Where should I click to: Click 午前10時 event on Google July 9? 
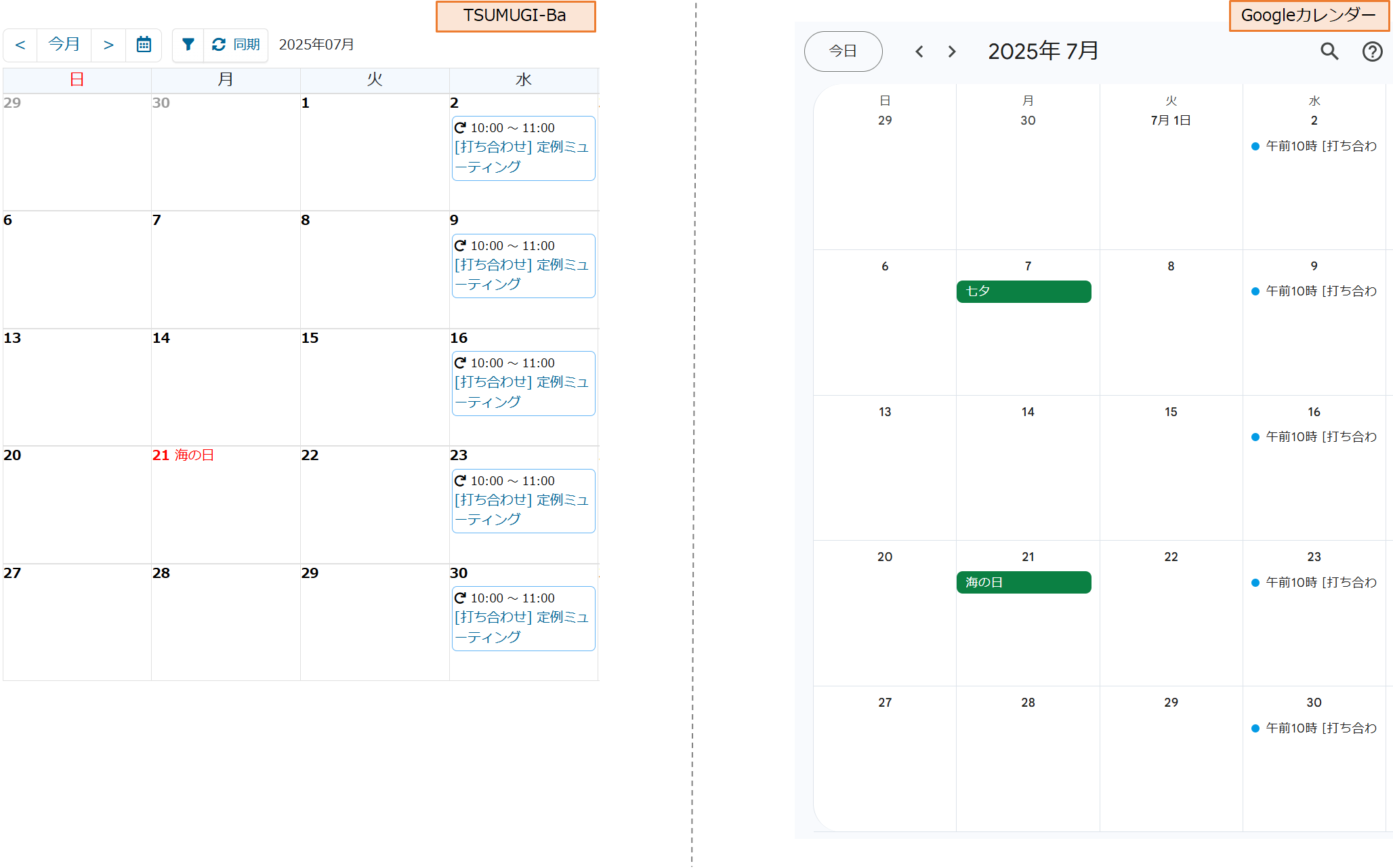point(1314,291)
